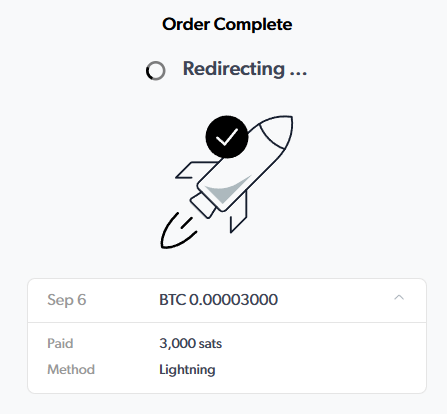
Task: Click the gray window on rocket body
Action: click(226, 190)
